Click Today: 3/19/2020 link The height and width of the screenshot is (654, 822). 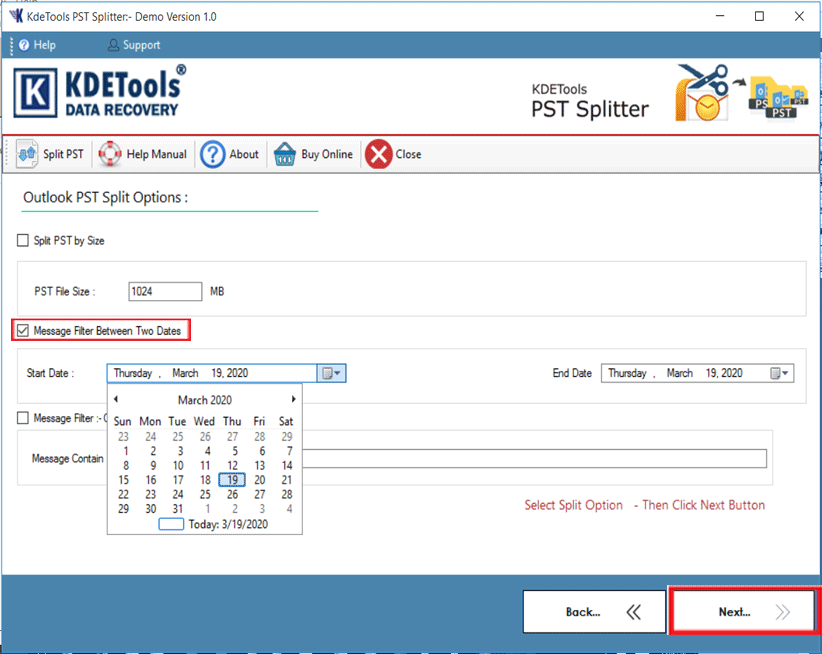point(228,524)
